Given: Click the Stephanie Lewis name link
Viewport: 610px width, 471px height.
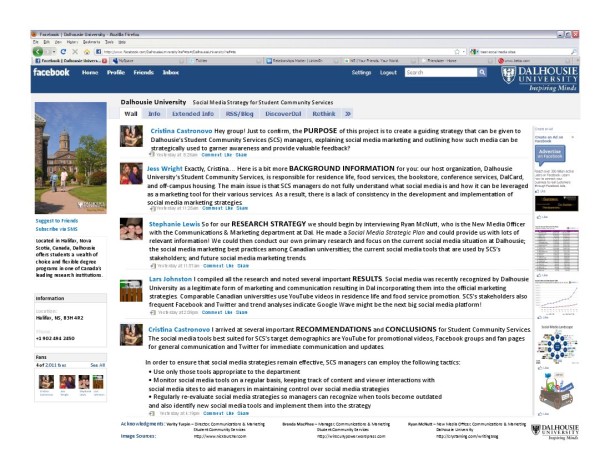Looking at the screenshot, I should 174,224.
